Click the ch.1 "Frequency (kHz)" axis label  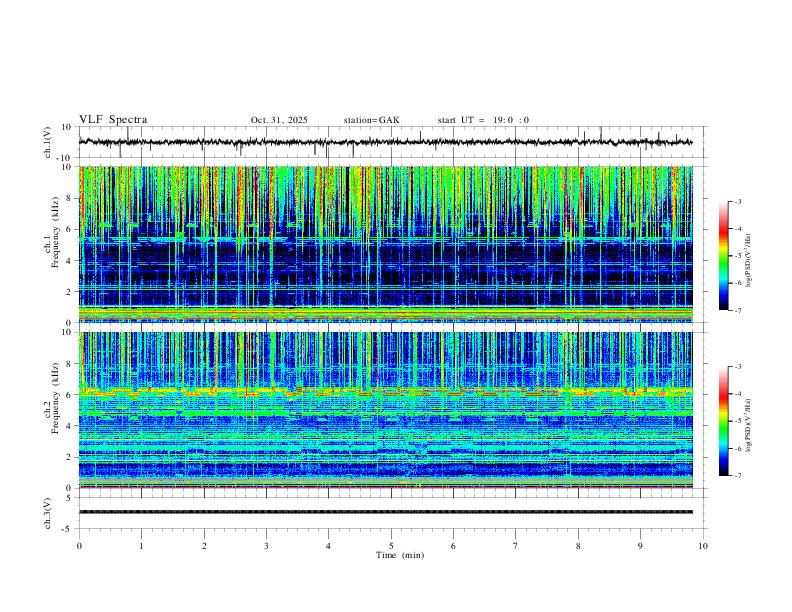(x=55, y=233)
